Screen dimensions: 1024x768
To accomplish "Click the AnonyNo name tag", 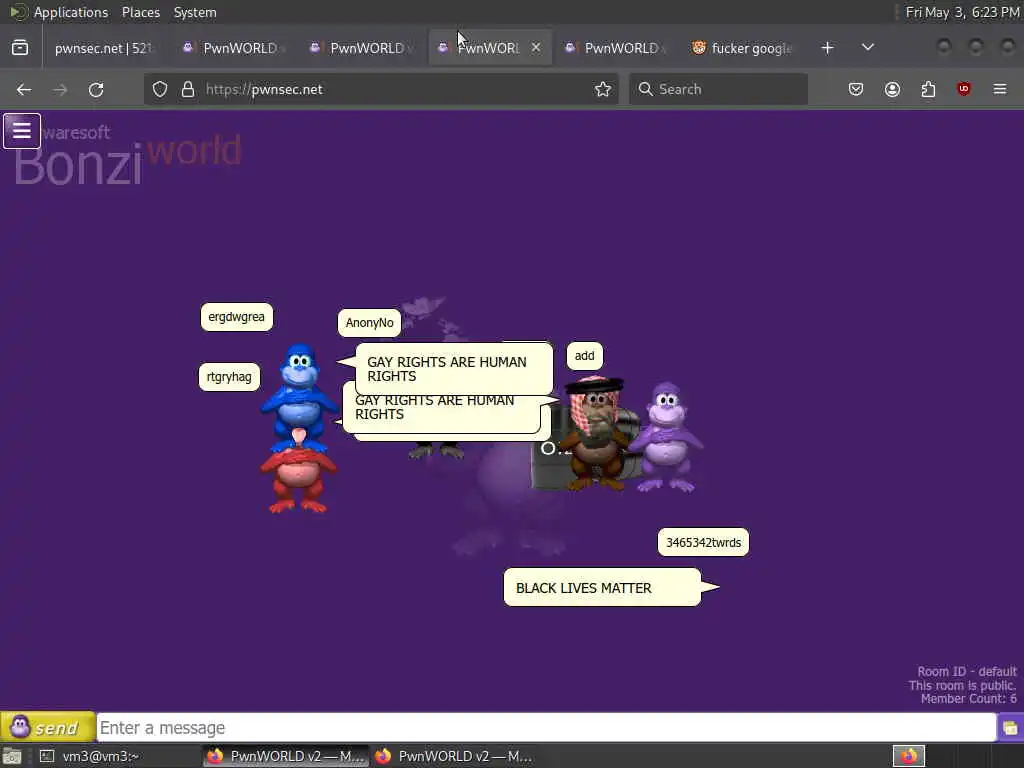I will [370, 323].
